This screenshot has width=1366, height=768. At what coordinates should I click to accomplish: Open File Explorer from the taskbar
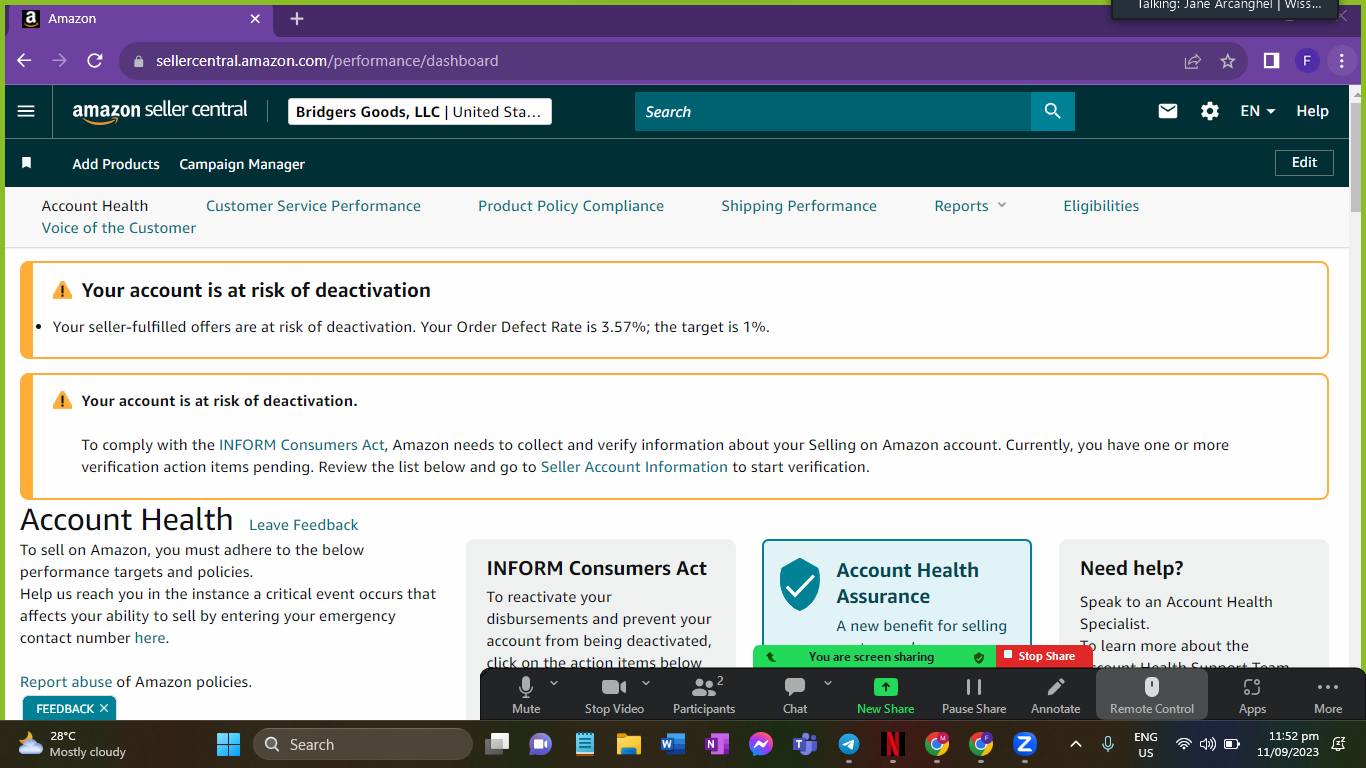[628, 744]
